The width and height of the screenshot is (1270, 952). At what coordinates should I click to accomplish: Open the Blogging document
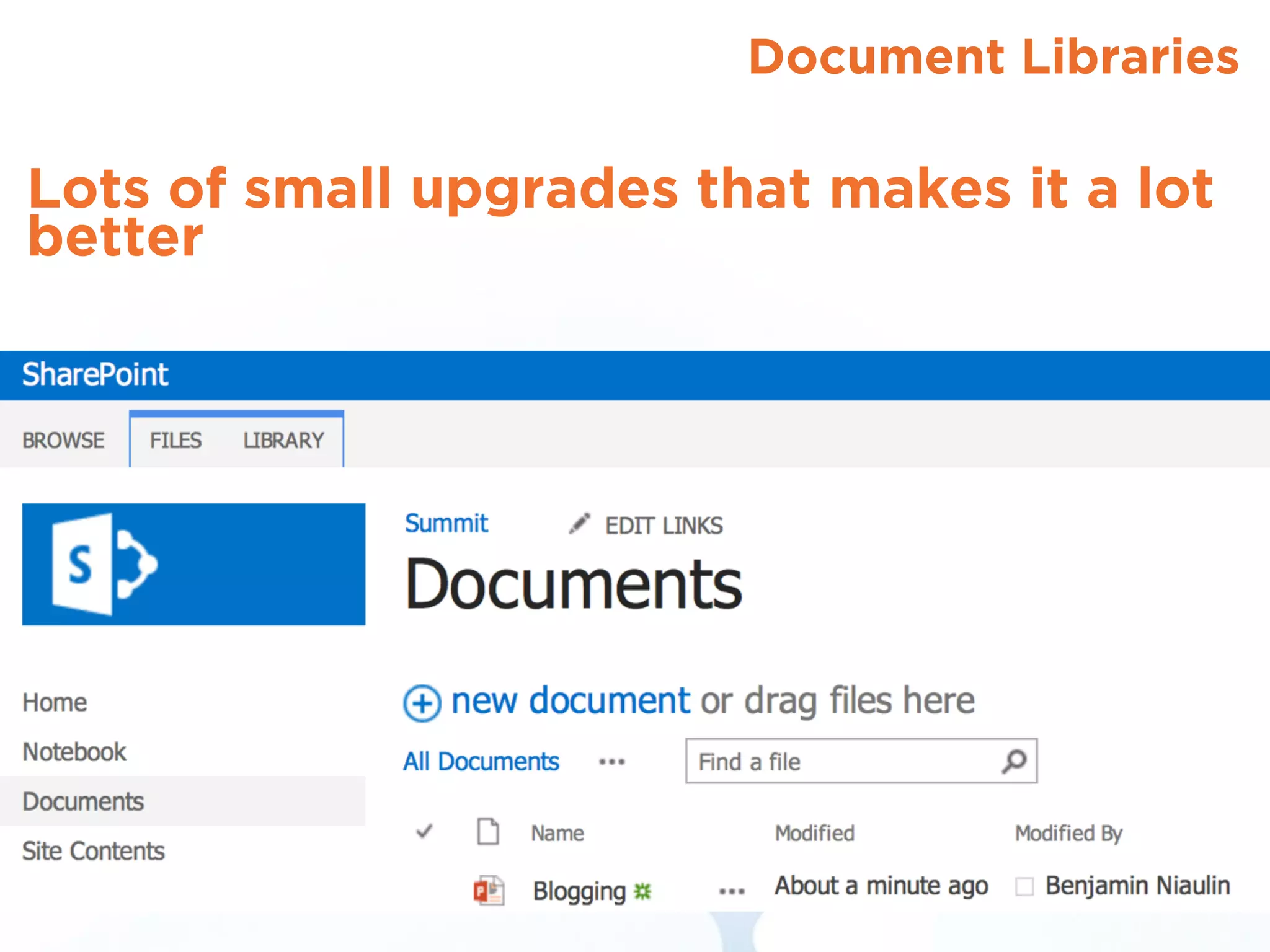[x=579, y=891]
